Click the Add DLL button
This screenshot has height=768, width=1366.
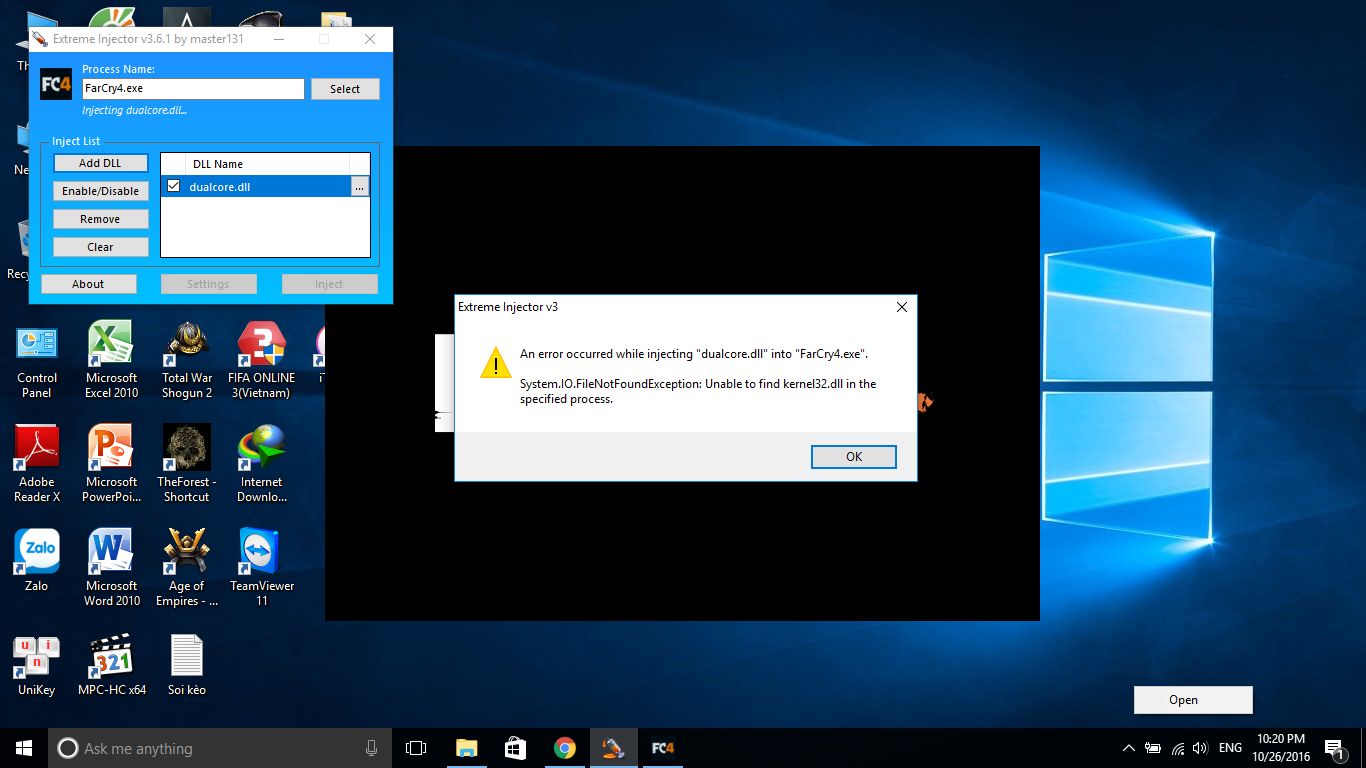tap(100, 163)
